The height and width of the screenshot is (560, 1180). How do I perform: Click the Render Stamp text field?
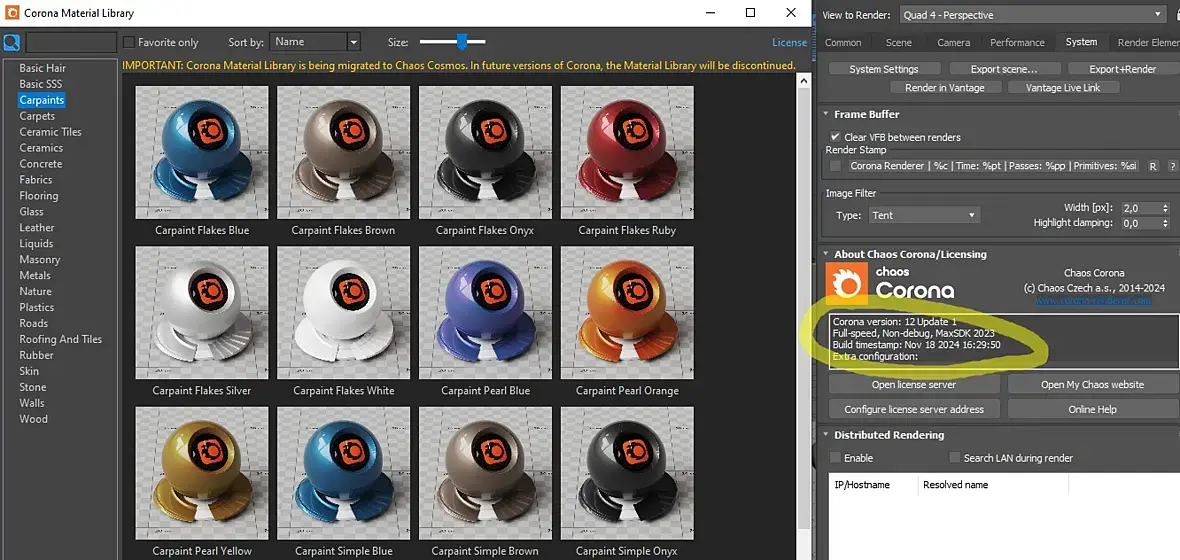tap(993, 166)
